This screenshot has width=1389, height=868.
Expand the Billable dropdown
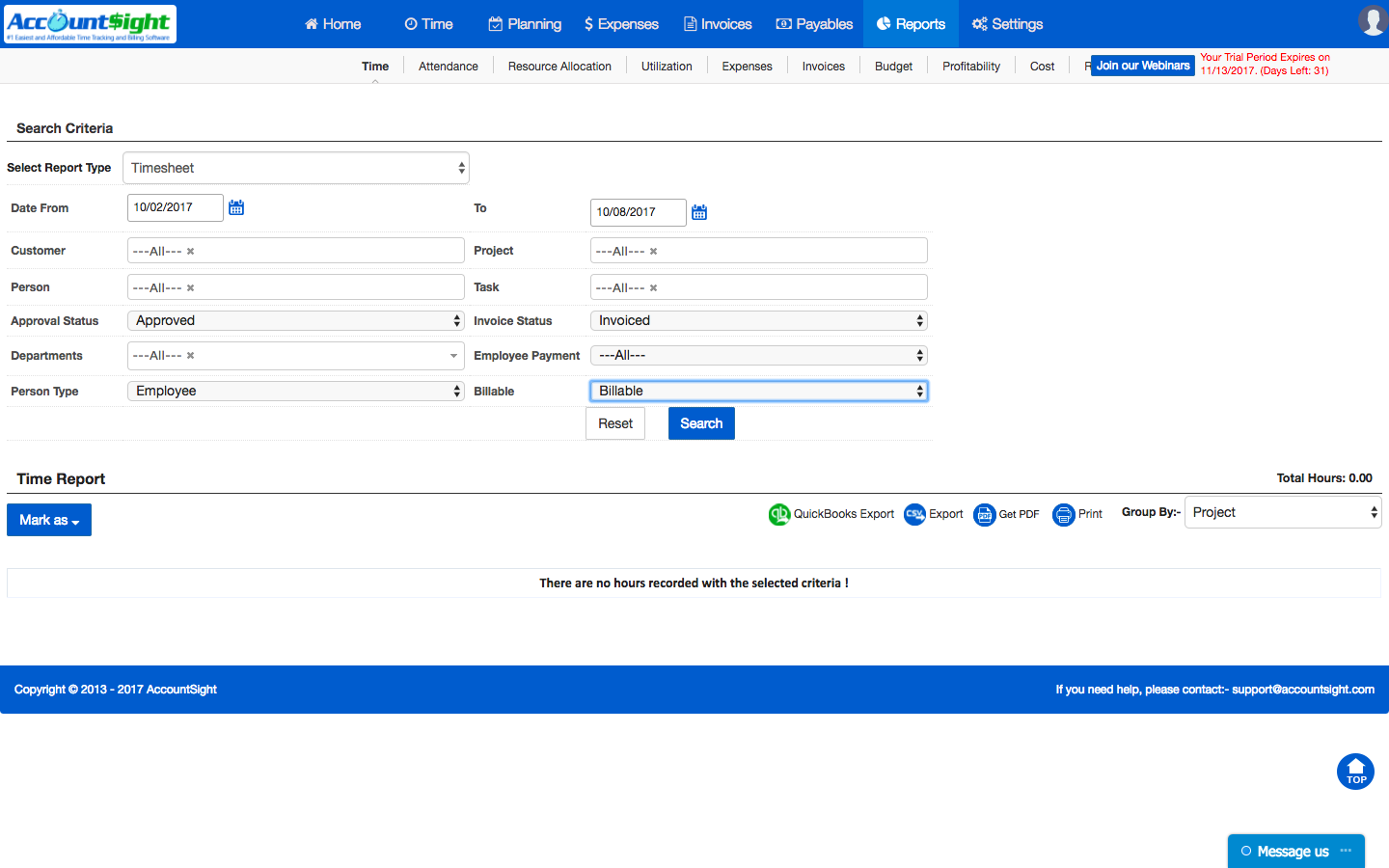758,390
